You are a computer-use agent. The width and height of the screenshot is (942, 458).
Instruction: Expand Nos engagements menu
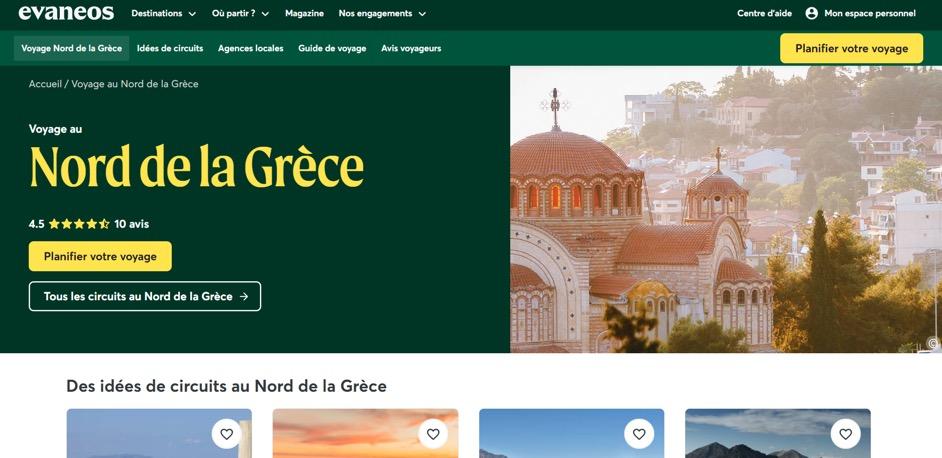tap(382, 13)
